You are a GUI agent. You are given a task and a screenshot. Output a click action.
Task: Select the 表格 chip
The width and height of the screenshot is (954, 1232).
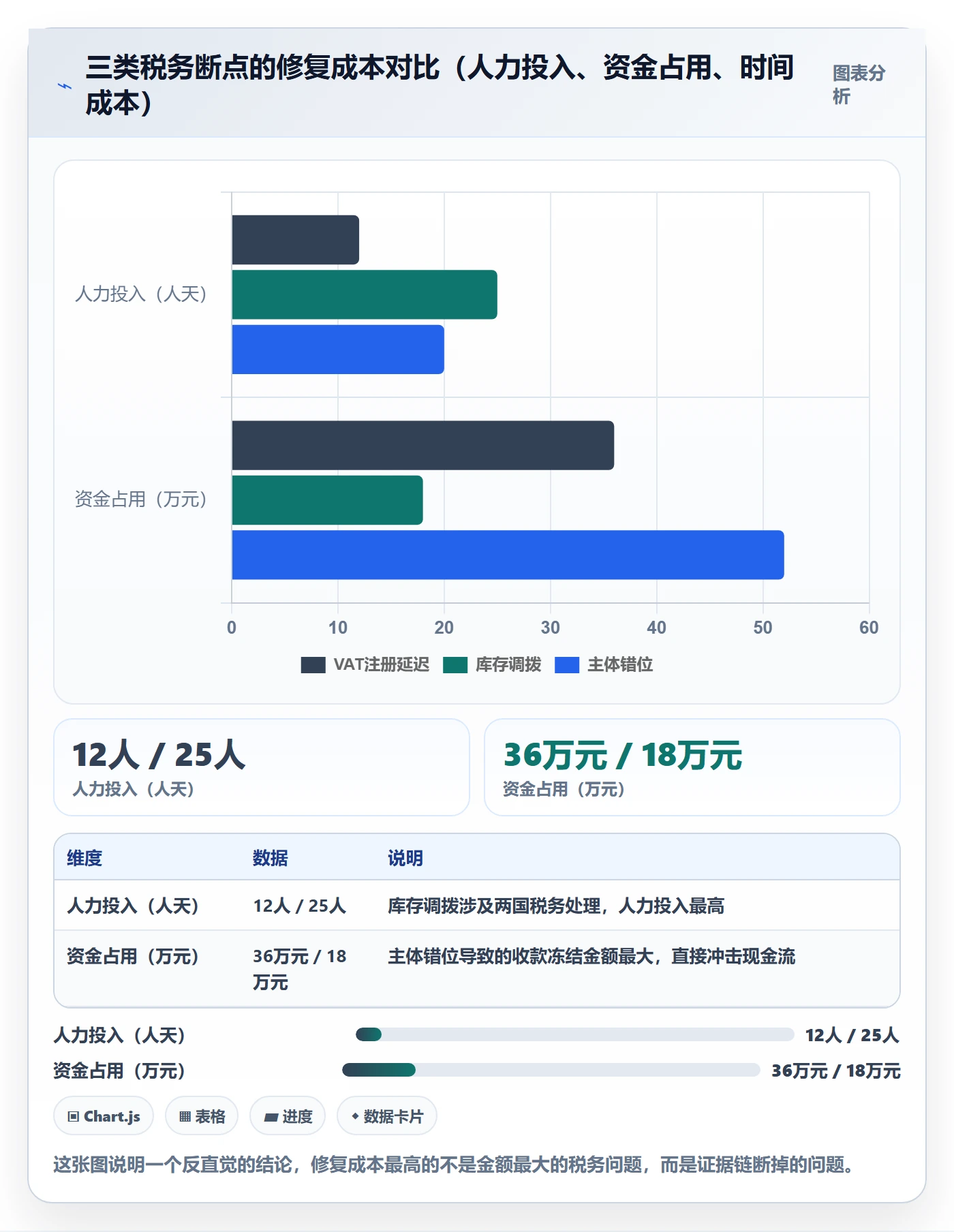pos(202,1116)
